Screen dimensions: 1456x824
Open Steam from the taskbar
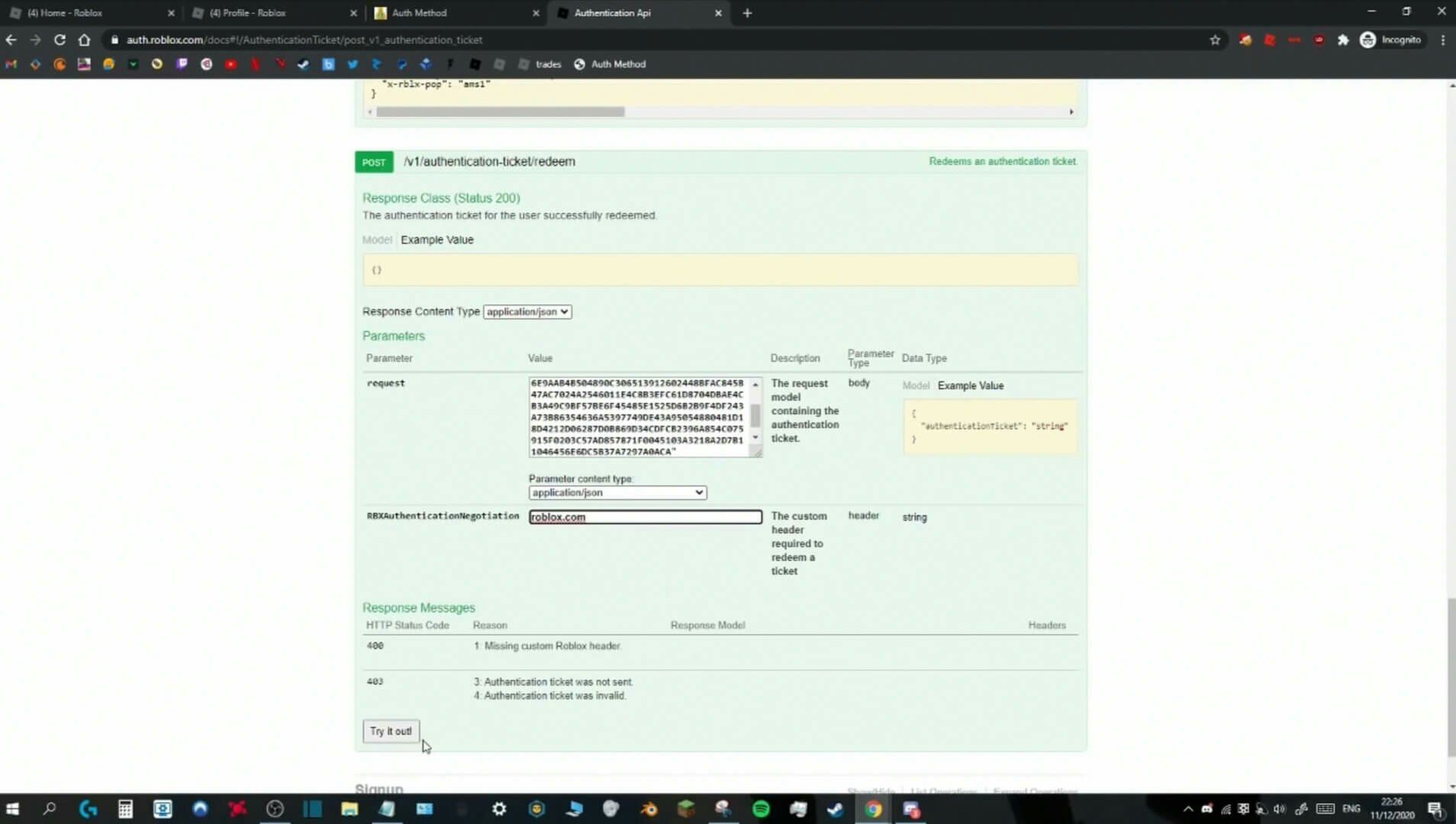[x=836, y=809]
